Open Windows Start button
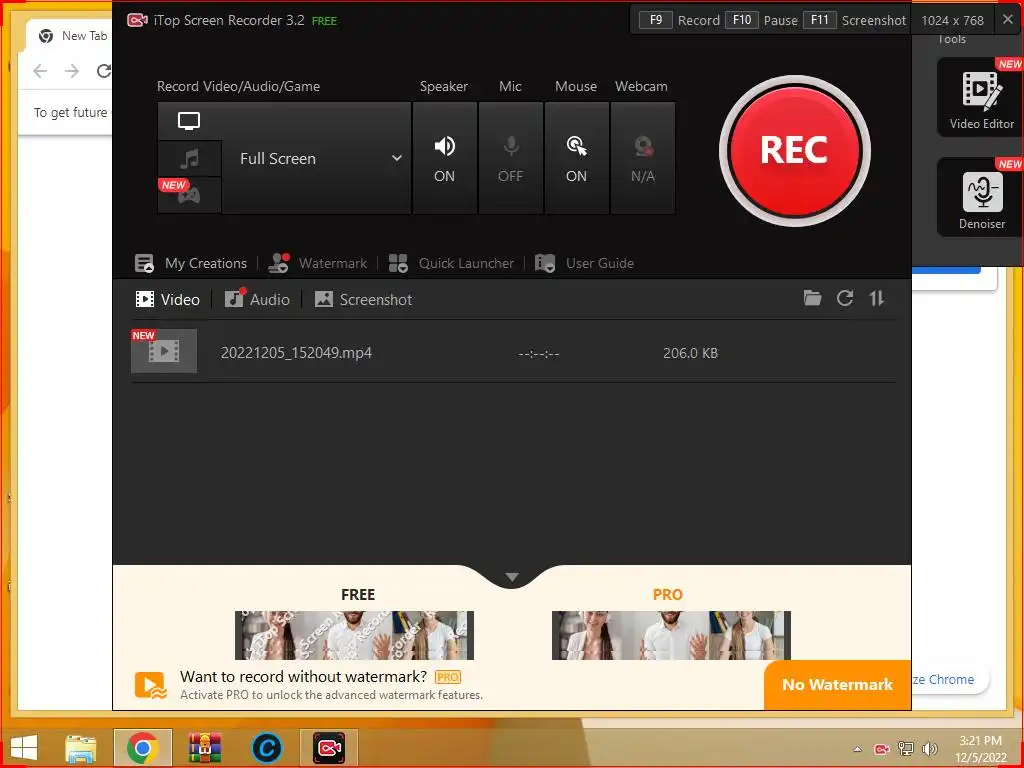Viewport: 1024px width, 768px height. [24, 748]
